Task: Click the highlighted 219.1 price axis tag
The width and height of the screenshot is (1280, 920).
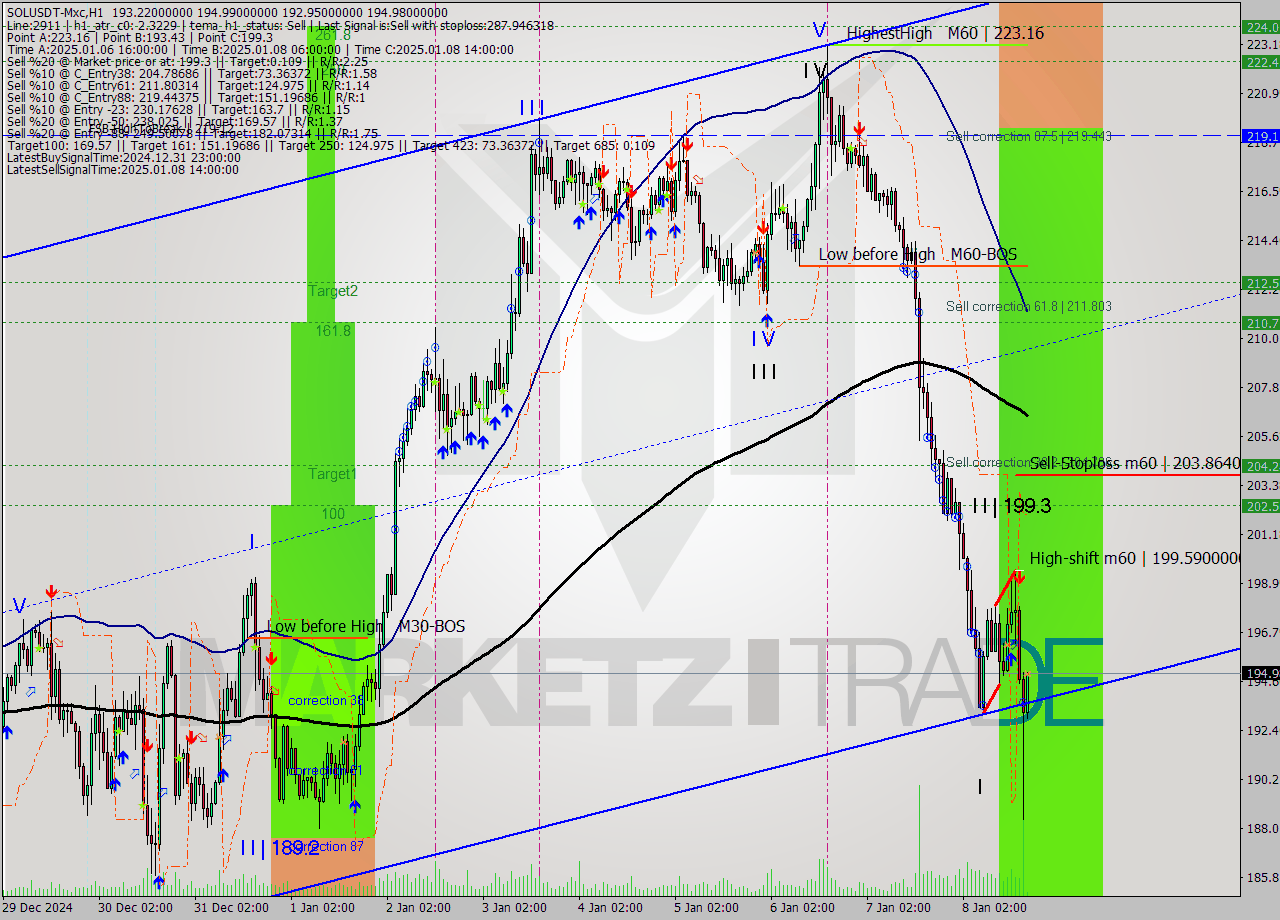Action: pyautogui.click(x=1260, y=136)
